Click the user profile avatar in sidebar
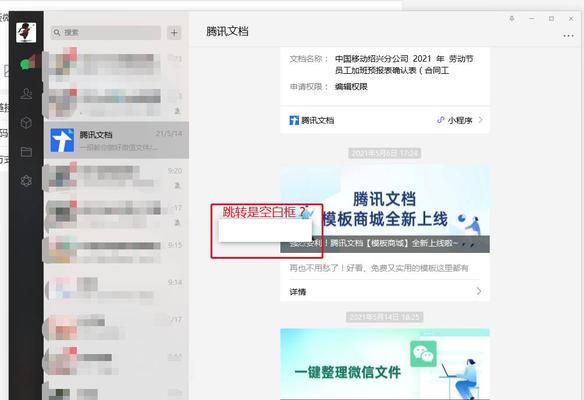Image resolution: width=584 pixels, height=400 pixels. click(26, 32)
